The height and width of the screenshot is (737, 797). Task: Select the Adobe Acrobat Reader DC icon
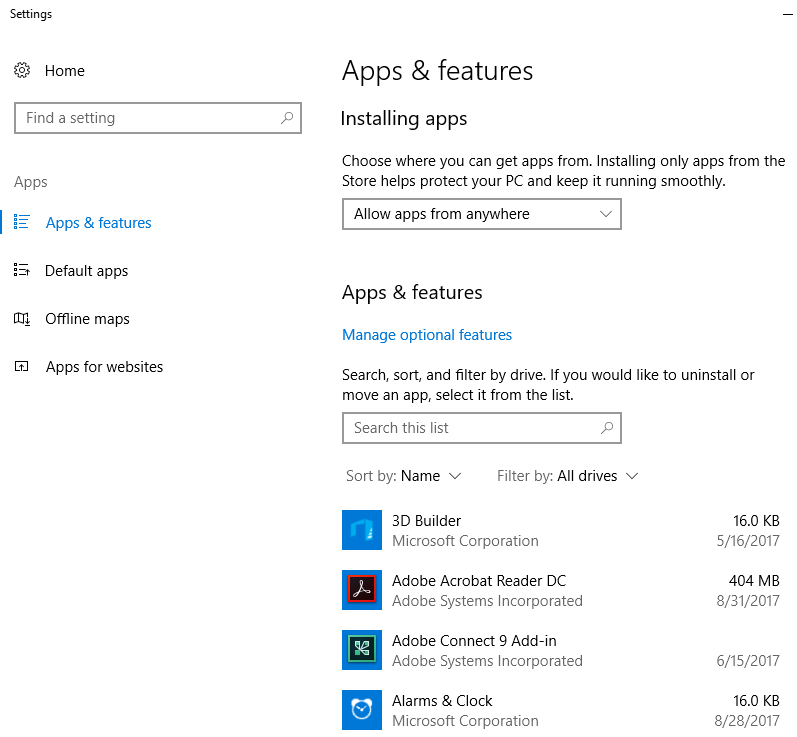pos(361,590)
